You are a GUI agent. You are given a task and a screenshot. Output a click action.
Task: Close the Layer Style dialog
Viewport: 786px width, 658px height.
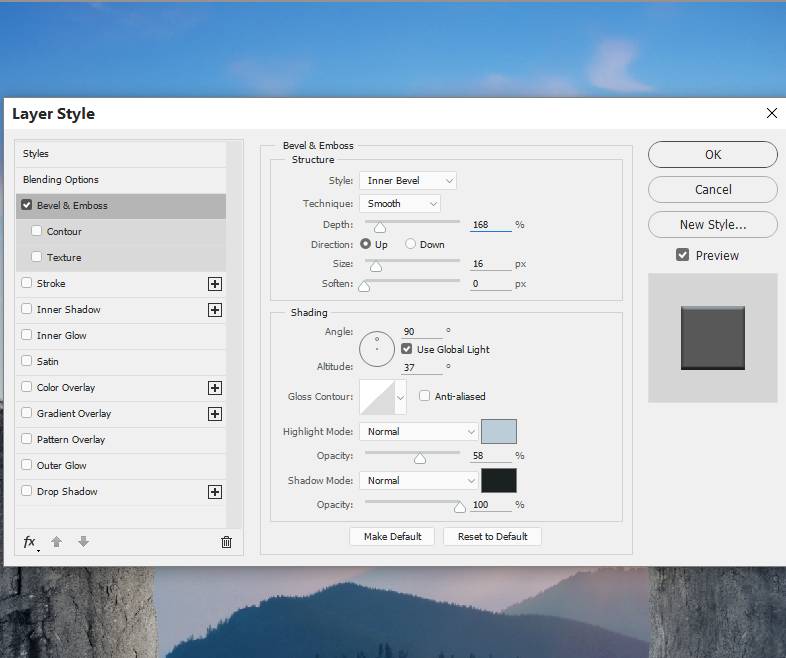click(x=772, y=113)
